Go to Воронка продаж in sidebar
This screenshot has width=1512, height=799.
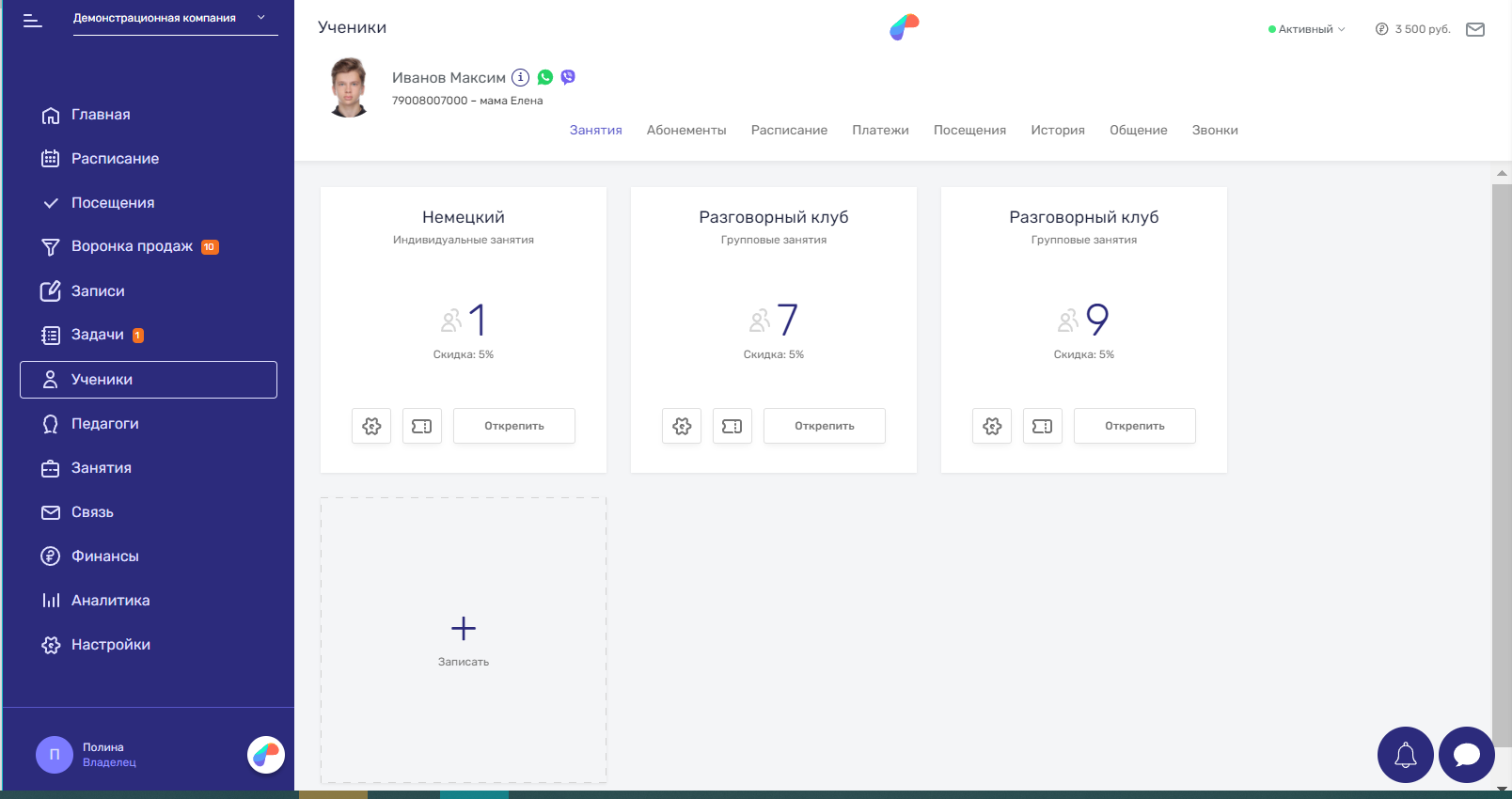[x=132, y=246]
